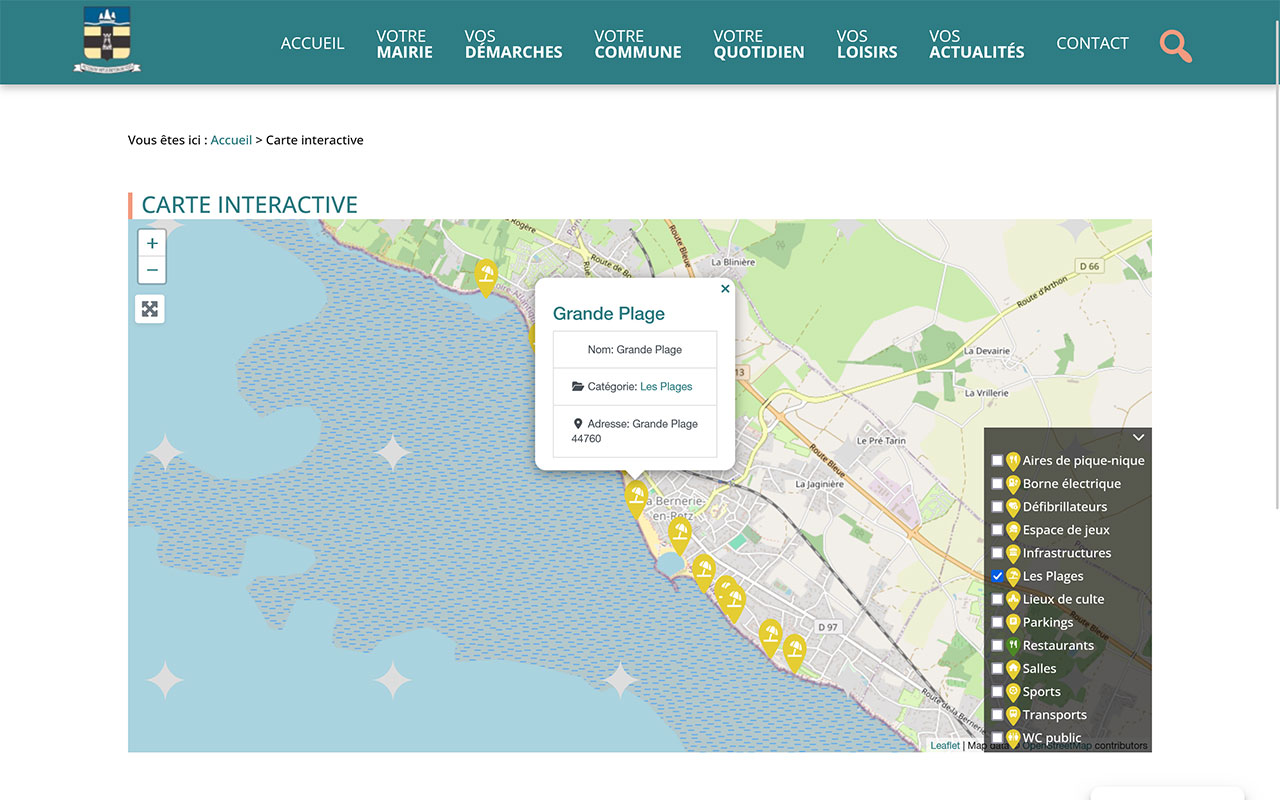Check the Sports layer checkbox

(x=997, y=692)
